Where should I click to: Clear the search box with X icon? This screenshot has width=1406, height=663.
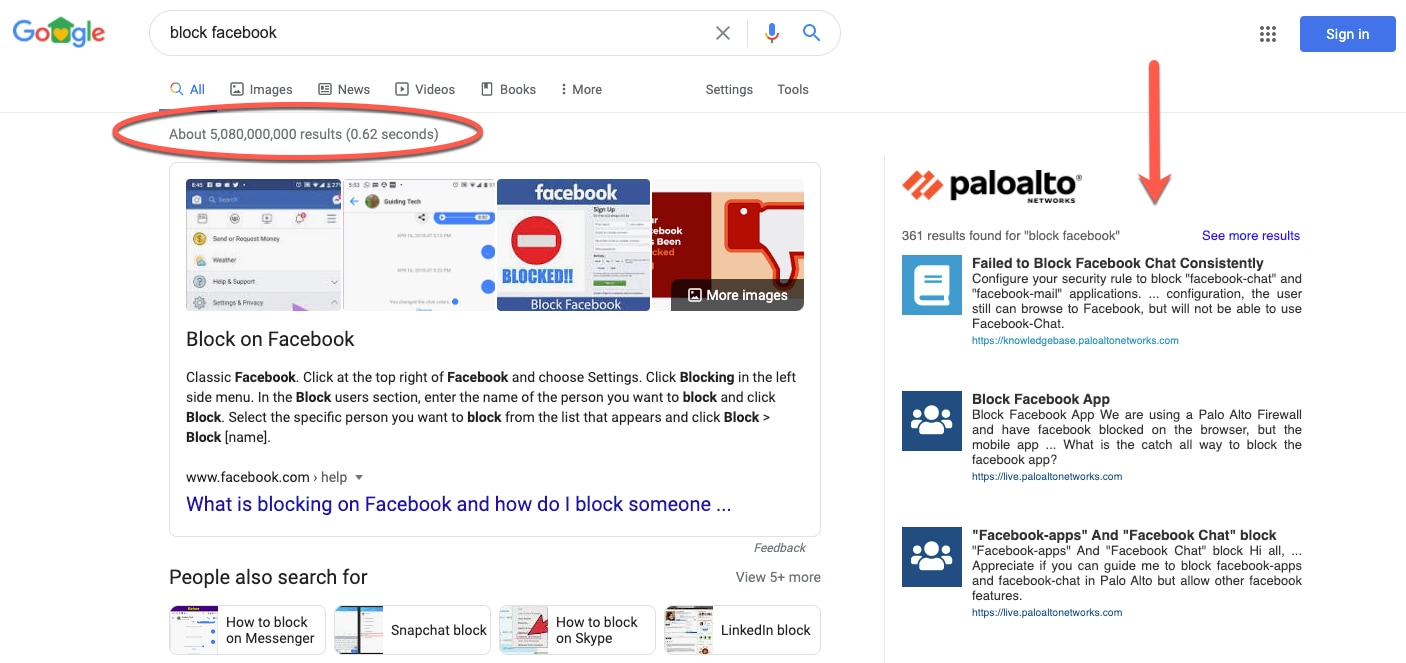pos(723,33)
